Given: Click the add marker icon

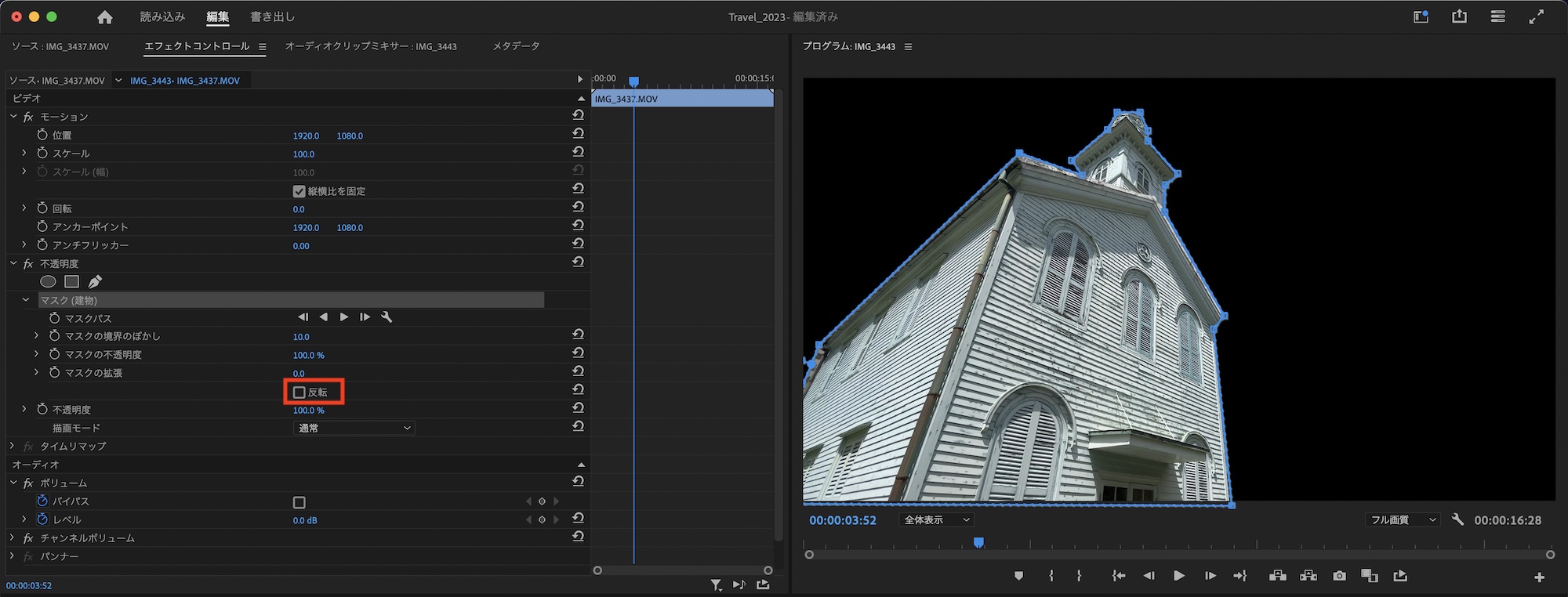Looking at the screenshot, I should pyautogui.click(x=1018, y=576).
